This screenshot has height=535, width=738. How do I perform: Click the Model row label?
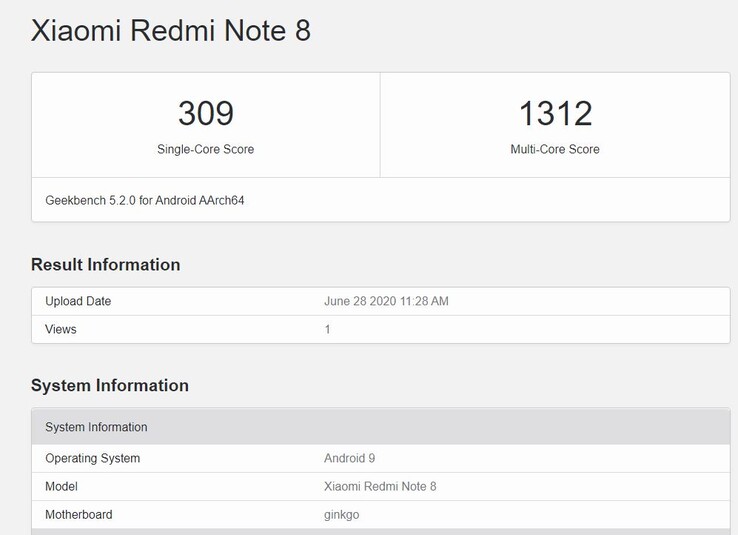point(61,487)
